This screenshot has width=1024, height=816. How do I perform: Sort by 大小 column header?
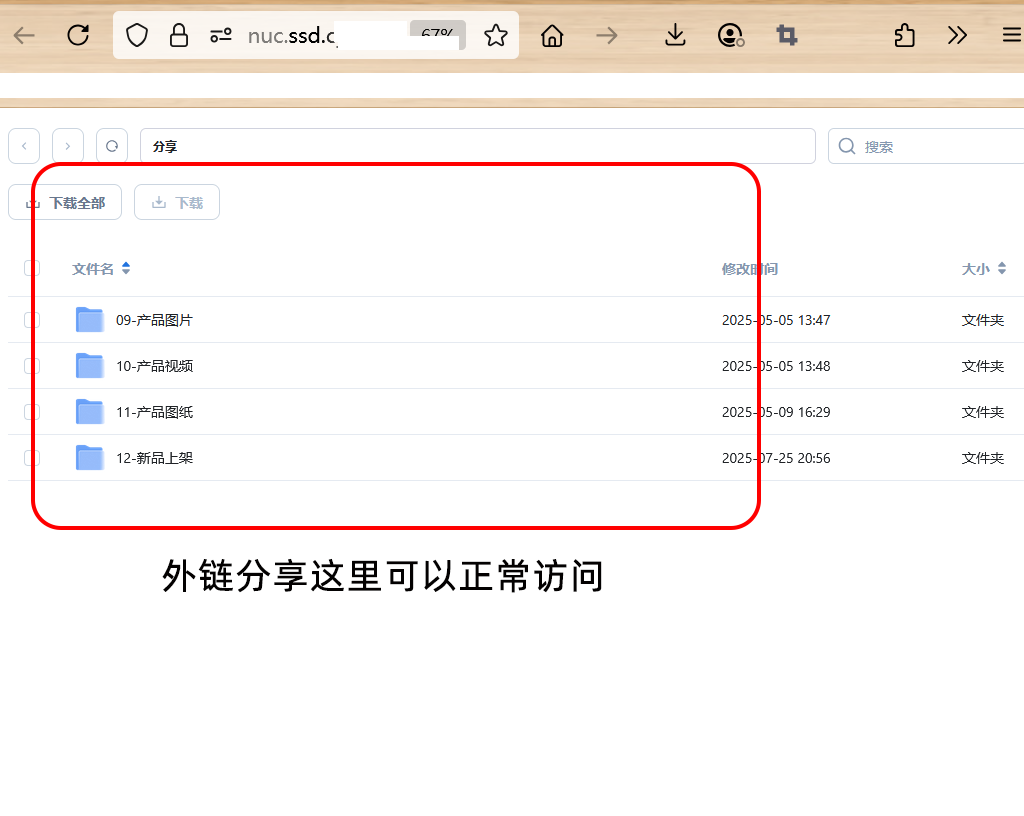click(x=984, y=268)
